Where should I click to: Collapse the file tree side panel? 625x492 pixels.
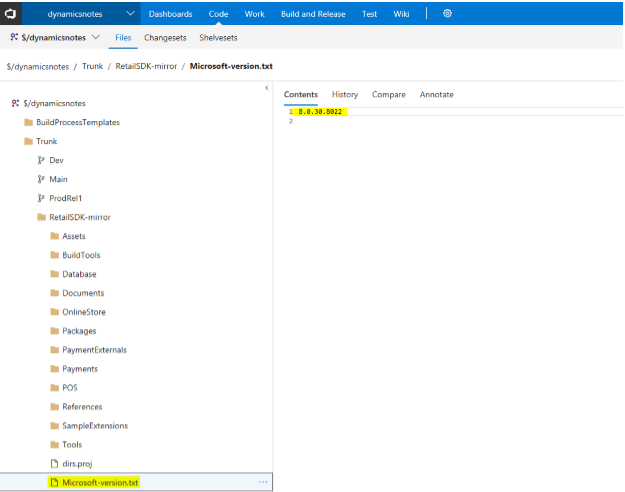click(x=266, y=88)
